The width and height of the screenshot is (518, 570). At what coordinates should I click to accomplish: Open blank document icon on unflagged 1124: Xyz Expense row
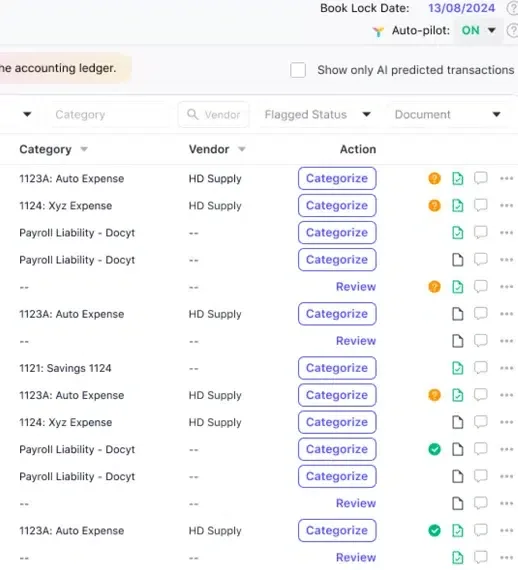tap(458, 422)
